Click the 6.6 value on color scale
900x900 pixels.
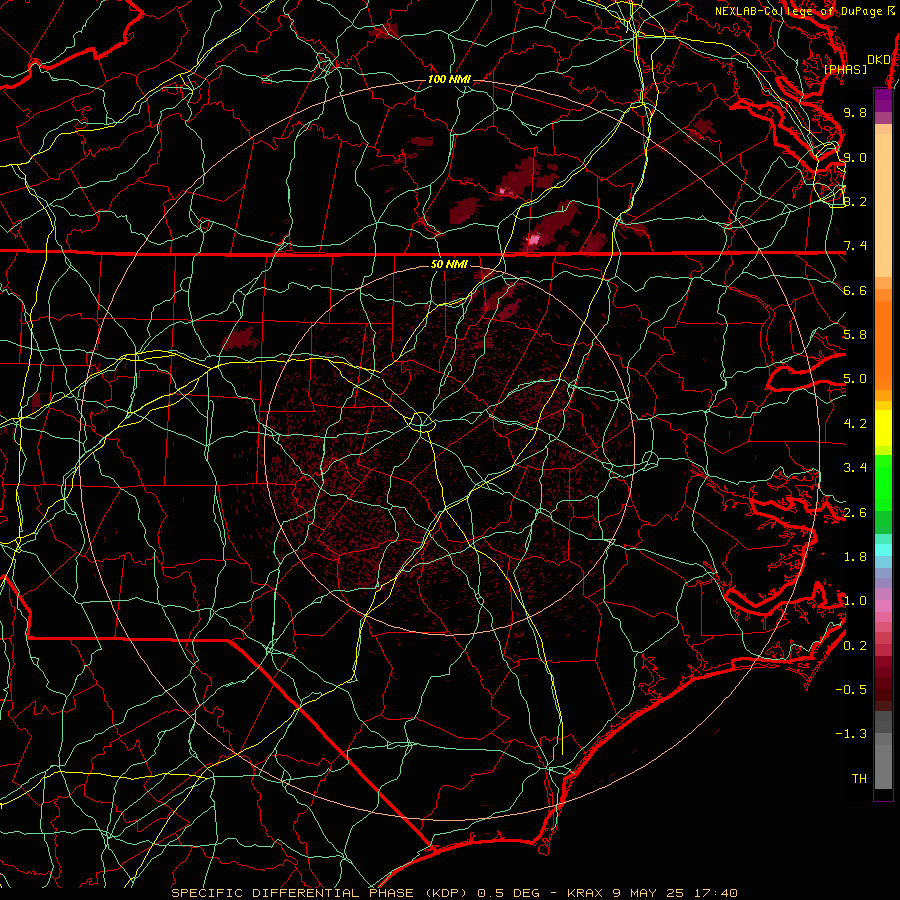point(855,290)
